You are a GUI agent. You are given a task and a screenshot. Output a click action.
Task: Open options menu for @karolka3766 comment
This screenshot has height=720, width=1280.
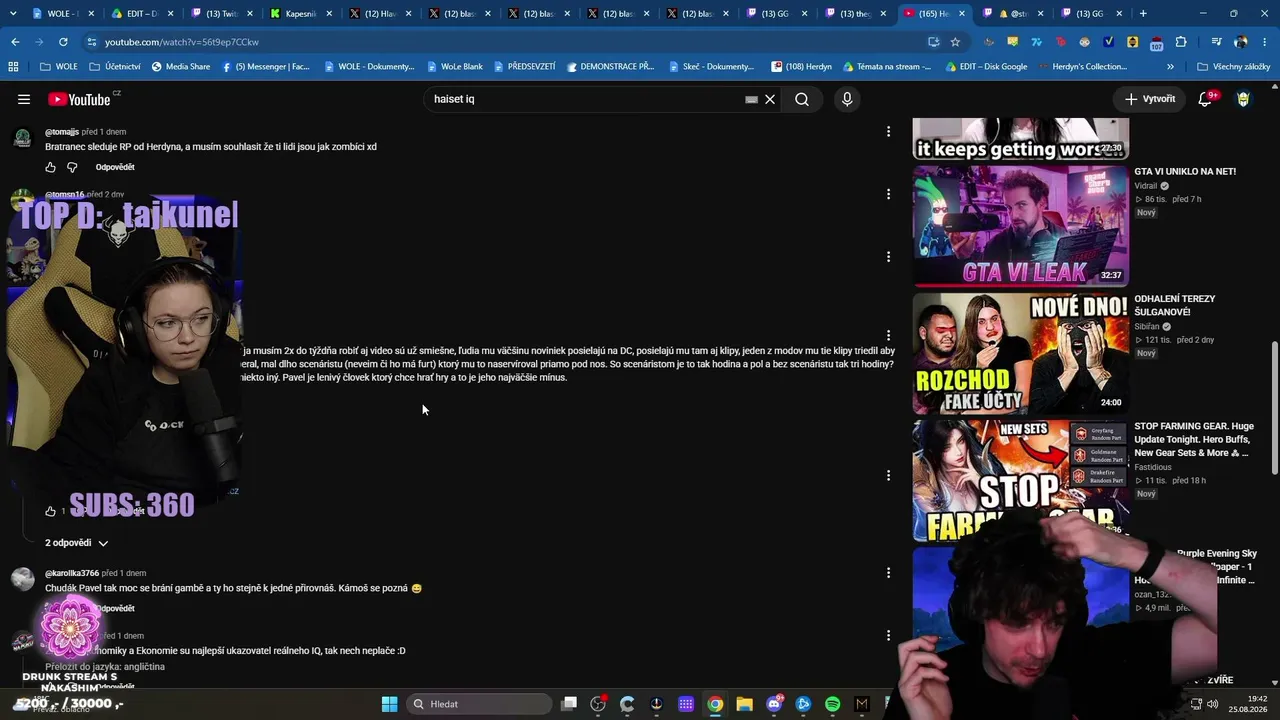point(888,573)
